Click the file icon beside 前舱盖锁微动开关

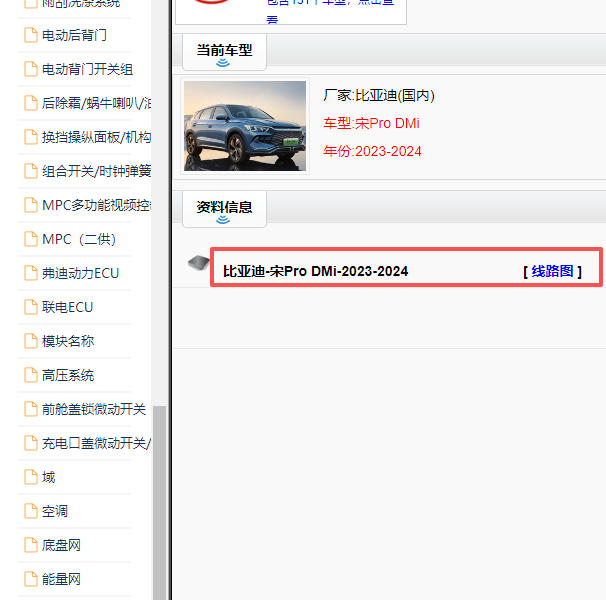pyautogui.click(x=31, y=409)
